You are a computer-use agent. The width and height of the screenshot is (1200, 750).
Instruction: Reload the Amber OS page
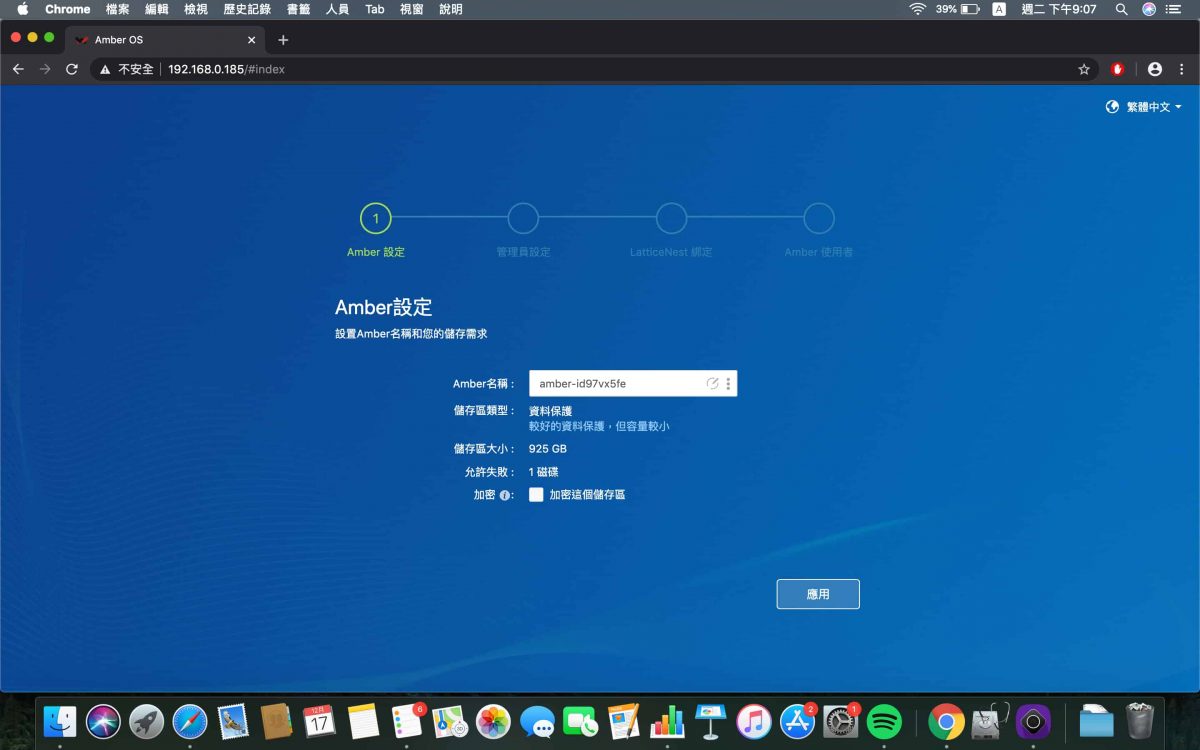point(72,69)
